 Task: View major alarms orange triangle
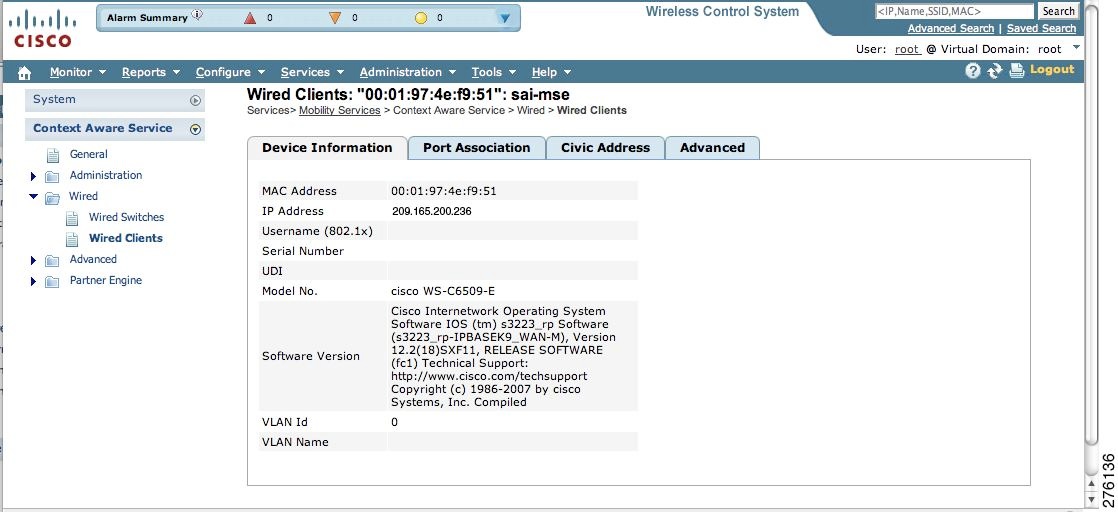[x=335, y=18]
